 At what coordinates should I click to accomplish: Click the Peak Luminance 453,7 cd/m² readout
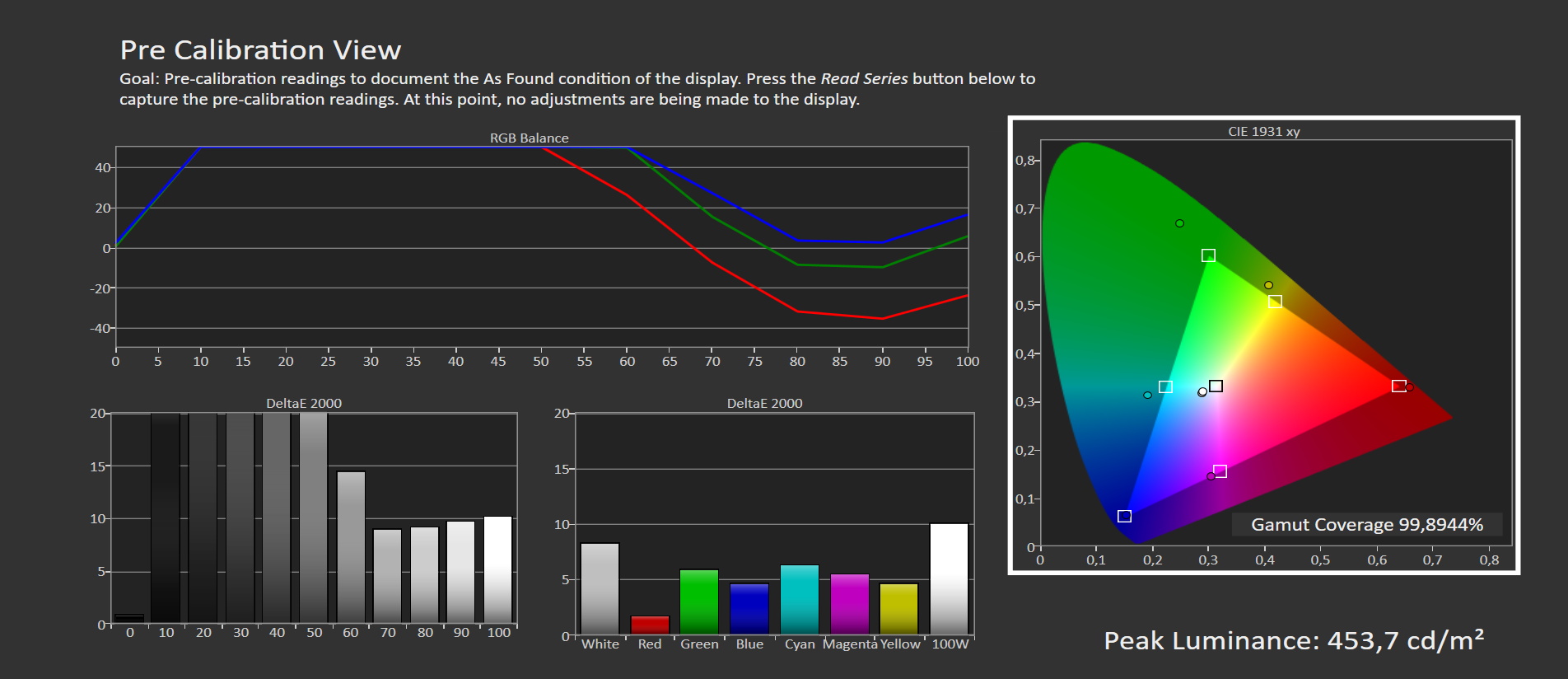(1293, 640)
